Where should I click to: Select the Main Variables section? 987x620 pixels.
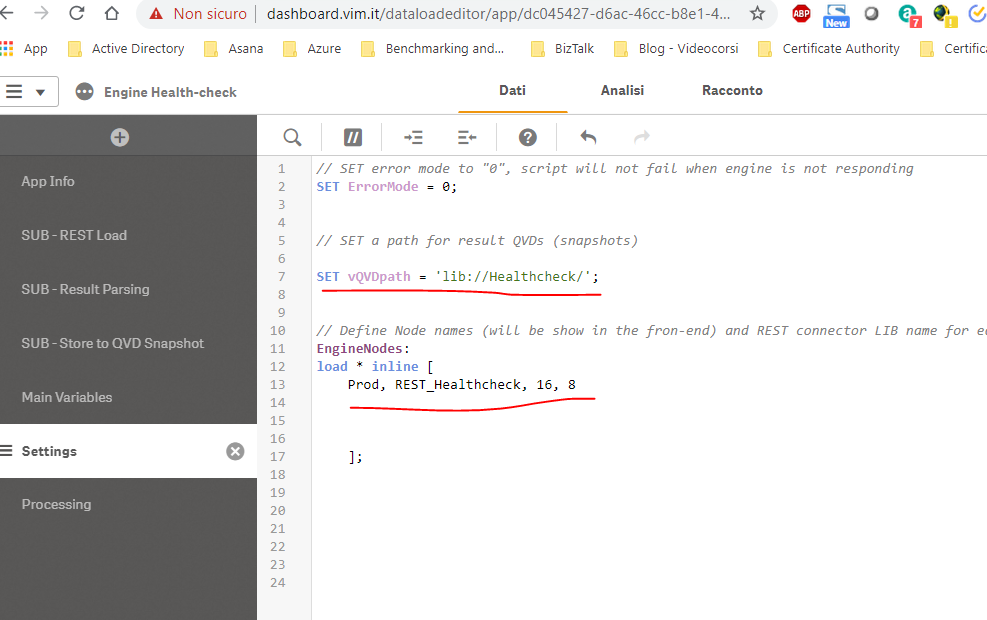64,397
